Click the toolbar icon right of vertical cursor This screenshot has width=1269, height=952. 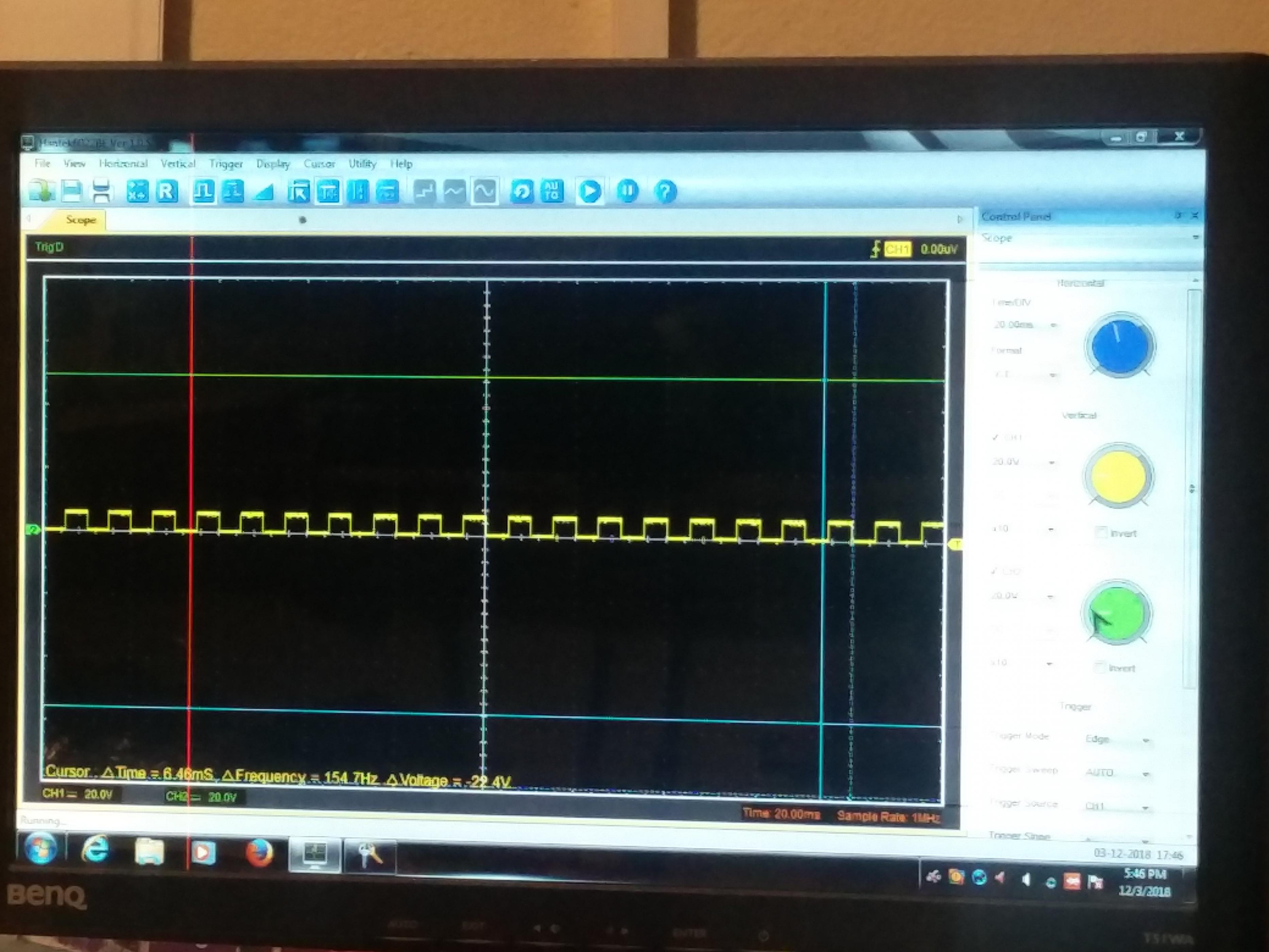(387, 192)
